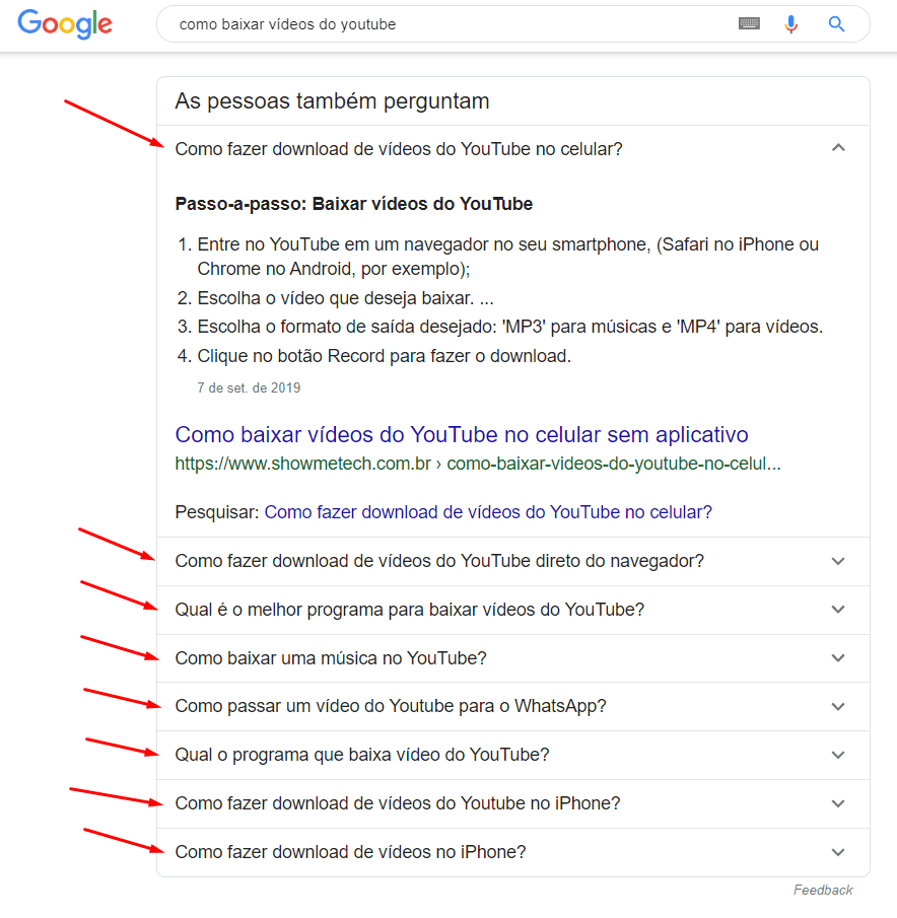Viewport: 897px width, 918px height.
Task: Click the Google logo
Action: pyautogui.click(x=65, y=24)
